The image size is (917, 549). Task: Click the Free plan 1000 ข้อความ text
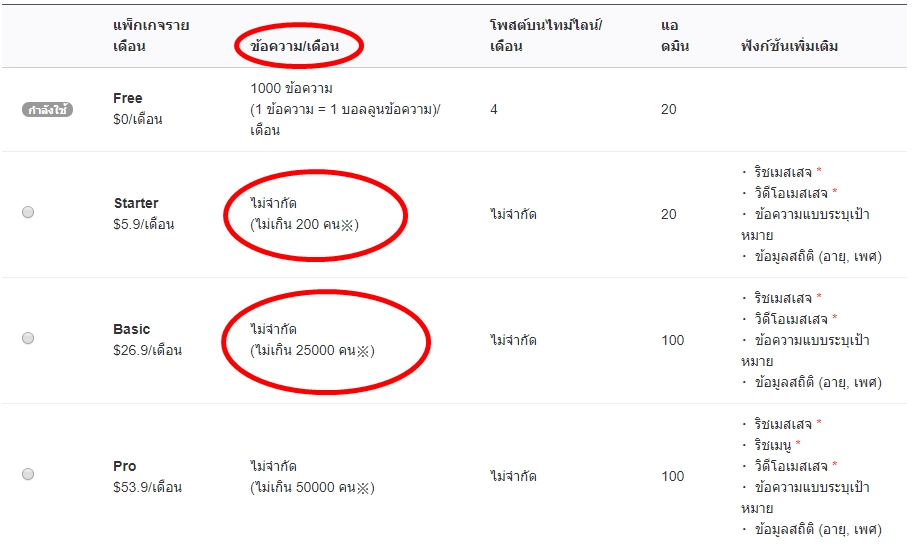coord(291,89)
